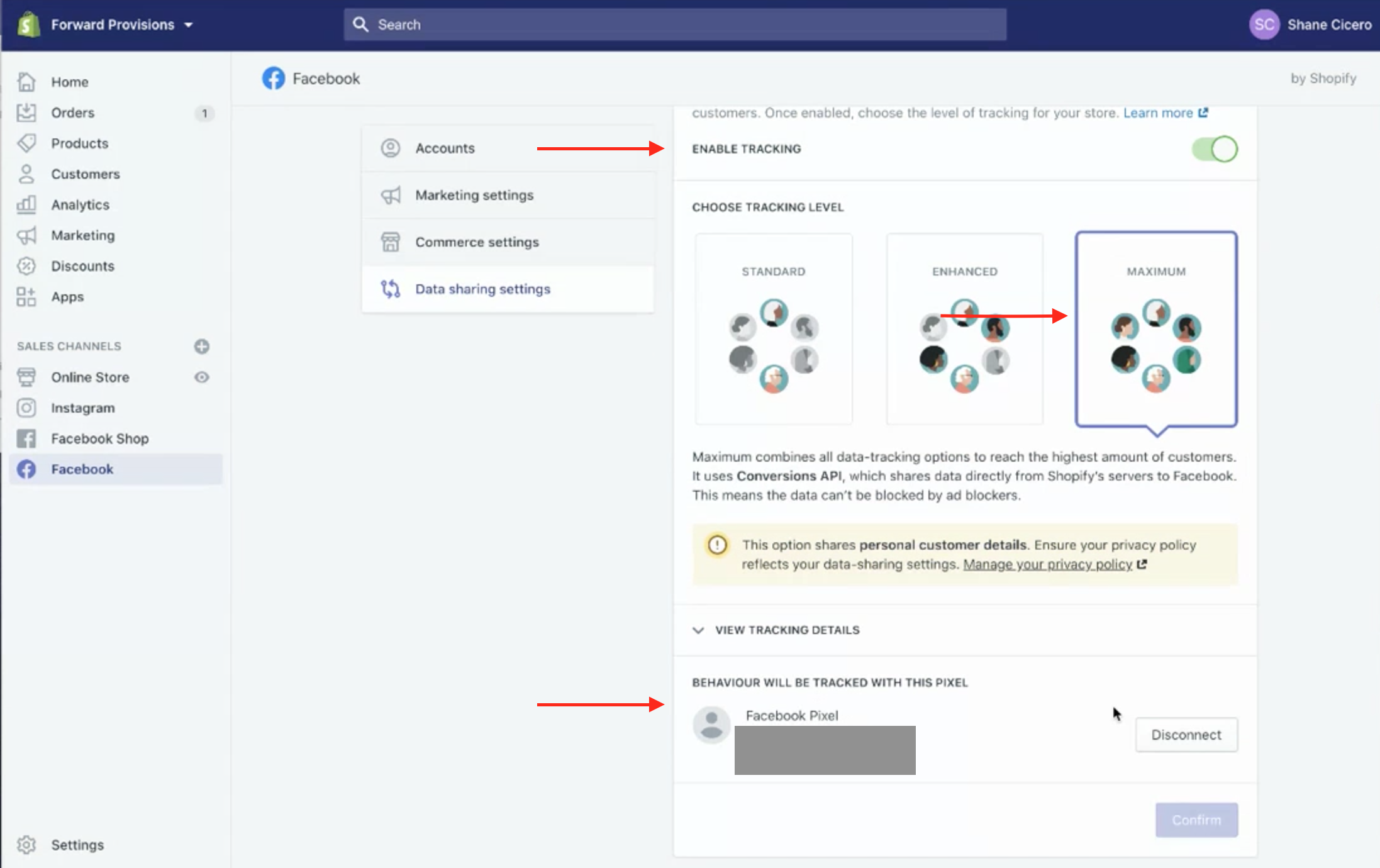The width and height of the screenshot is (1380, 868).
Task: Choose the Enhanced tracking level
Action: pyautogui.click(x=965, y=329)
